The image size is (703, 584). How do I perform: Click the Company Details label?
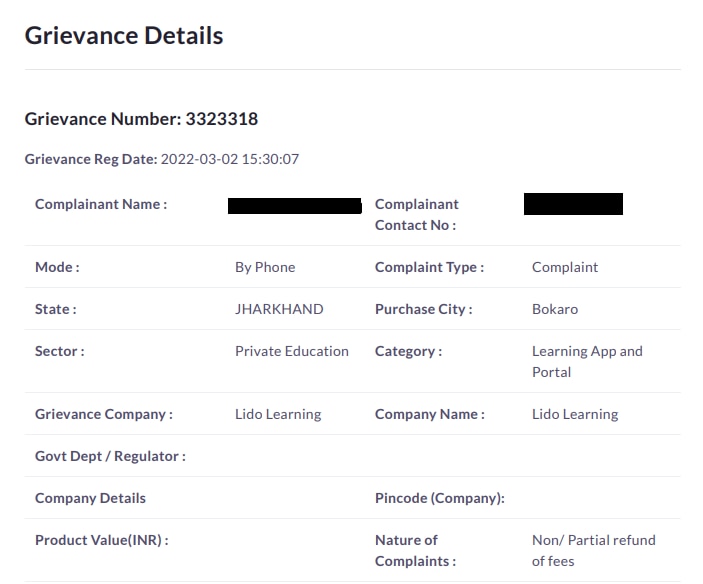click(90, 498)
